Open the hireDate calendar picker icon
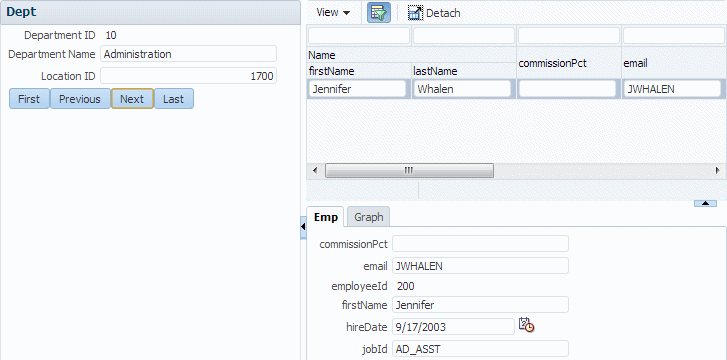 pos(526,325)
